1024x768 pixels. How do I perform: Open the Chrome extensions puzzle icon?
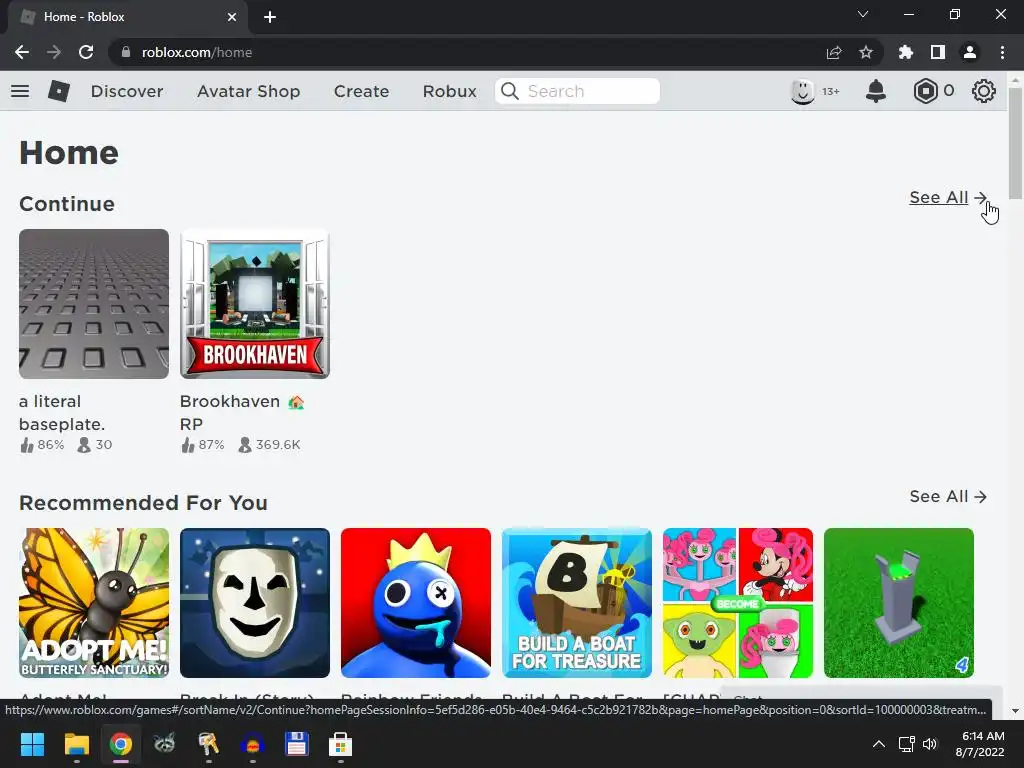click(906, 52)
